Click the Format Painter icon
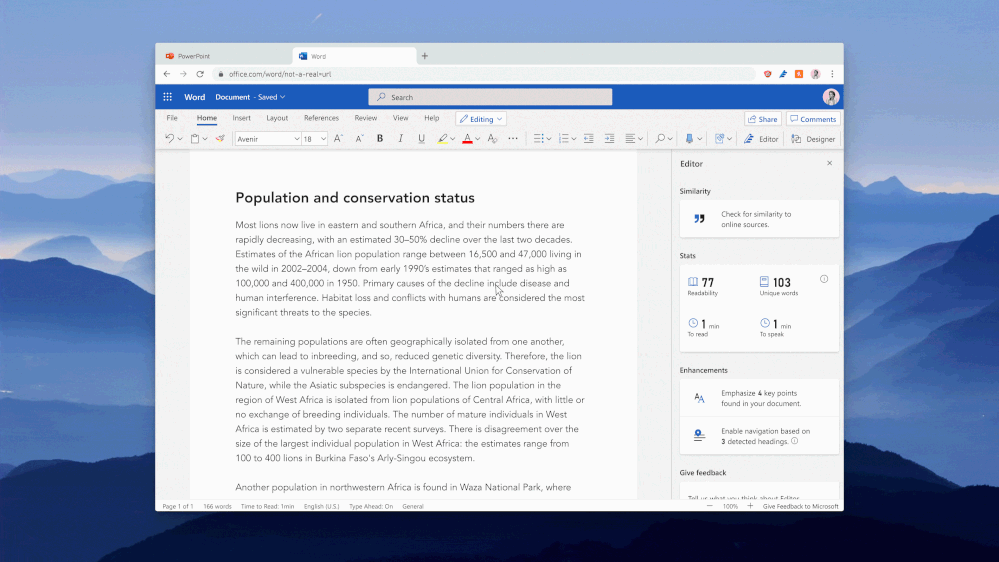Viewport: 999px width, 562px height. pos(220,139)
